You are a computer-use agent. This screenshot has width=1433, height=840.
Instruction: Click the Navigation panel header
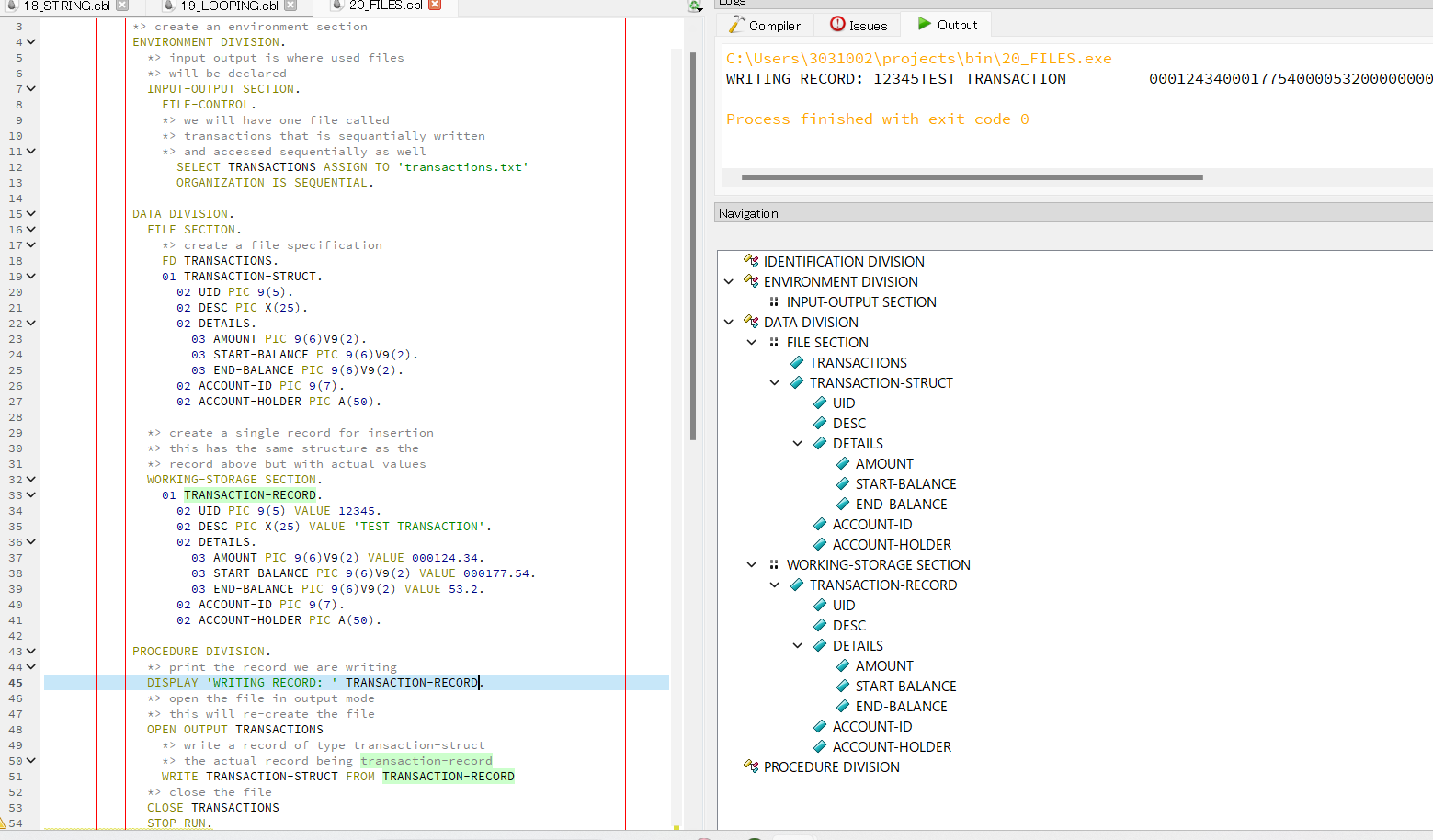coord(1073,213)
